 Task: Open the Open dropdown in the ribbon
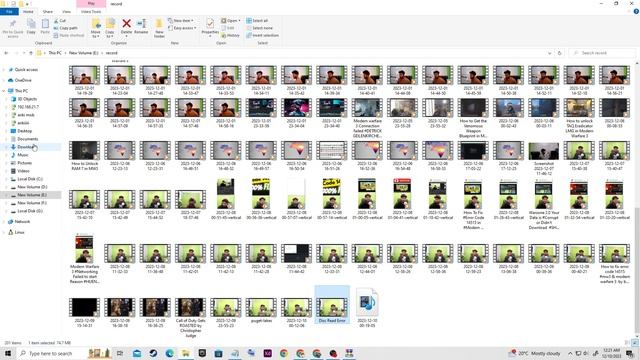231,20
